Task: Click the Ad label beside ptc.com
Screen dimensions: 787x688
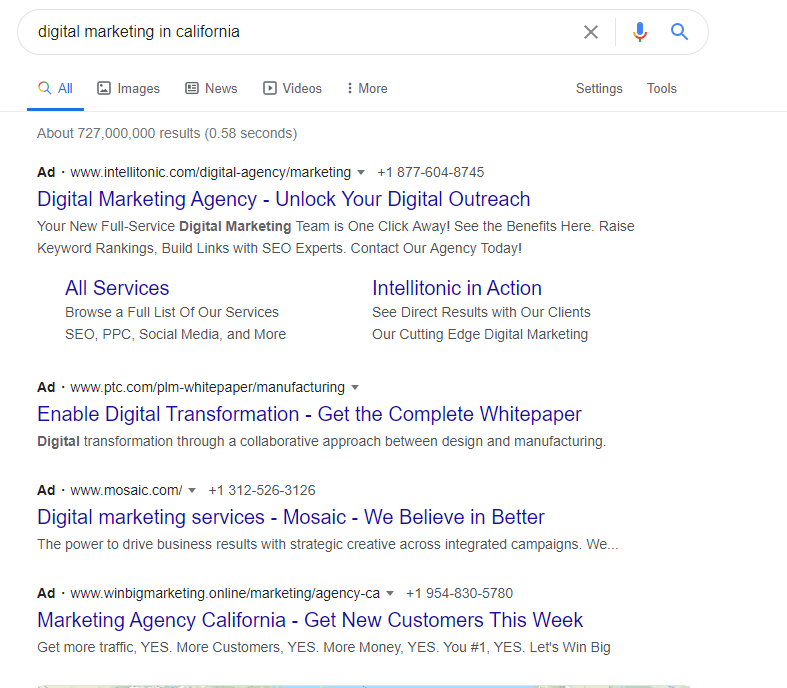Action: [46, 387]
